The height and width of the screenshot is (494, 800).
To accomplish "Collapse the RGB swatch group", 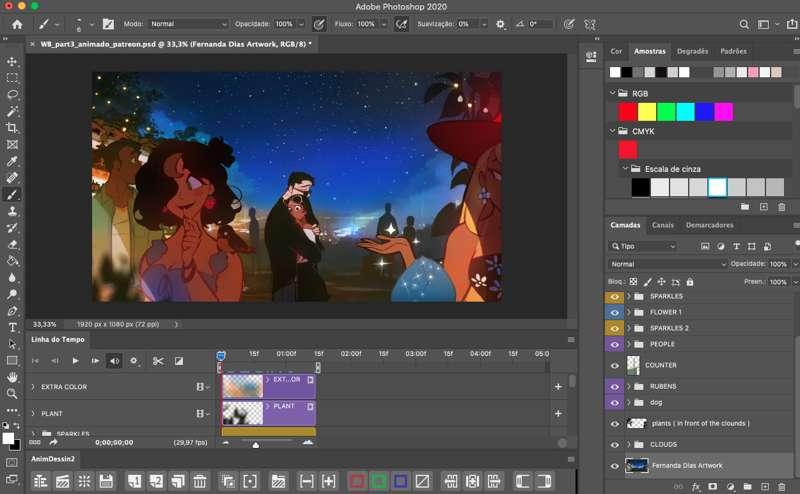I will [613, 93].
